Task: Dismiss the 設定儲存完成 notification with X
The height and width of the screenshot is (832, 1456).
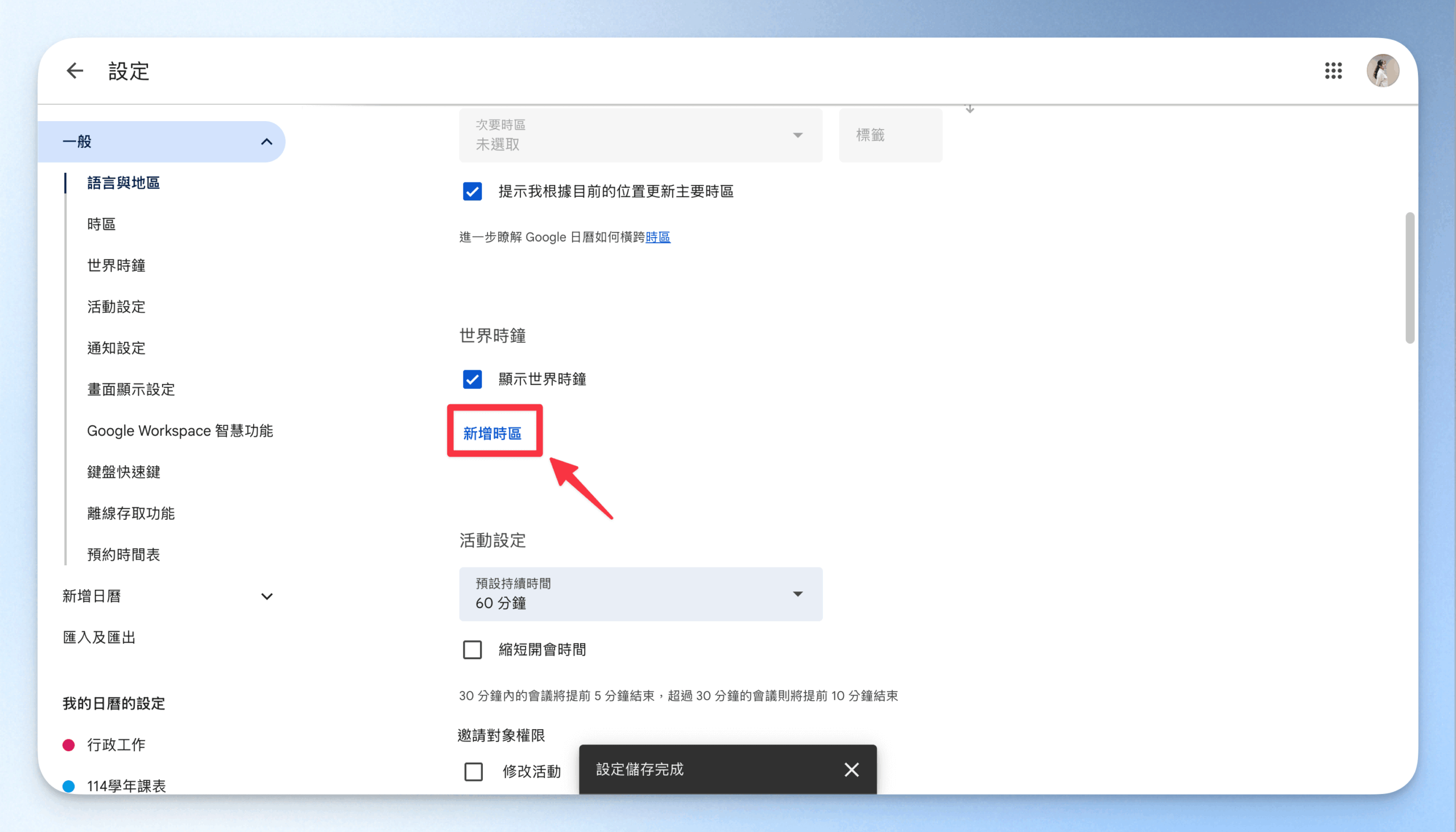Action: click(851, 769)
